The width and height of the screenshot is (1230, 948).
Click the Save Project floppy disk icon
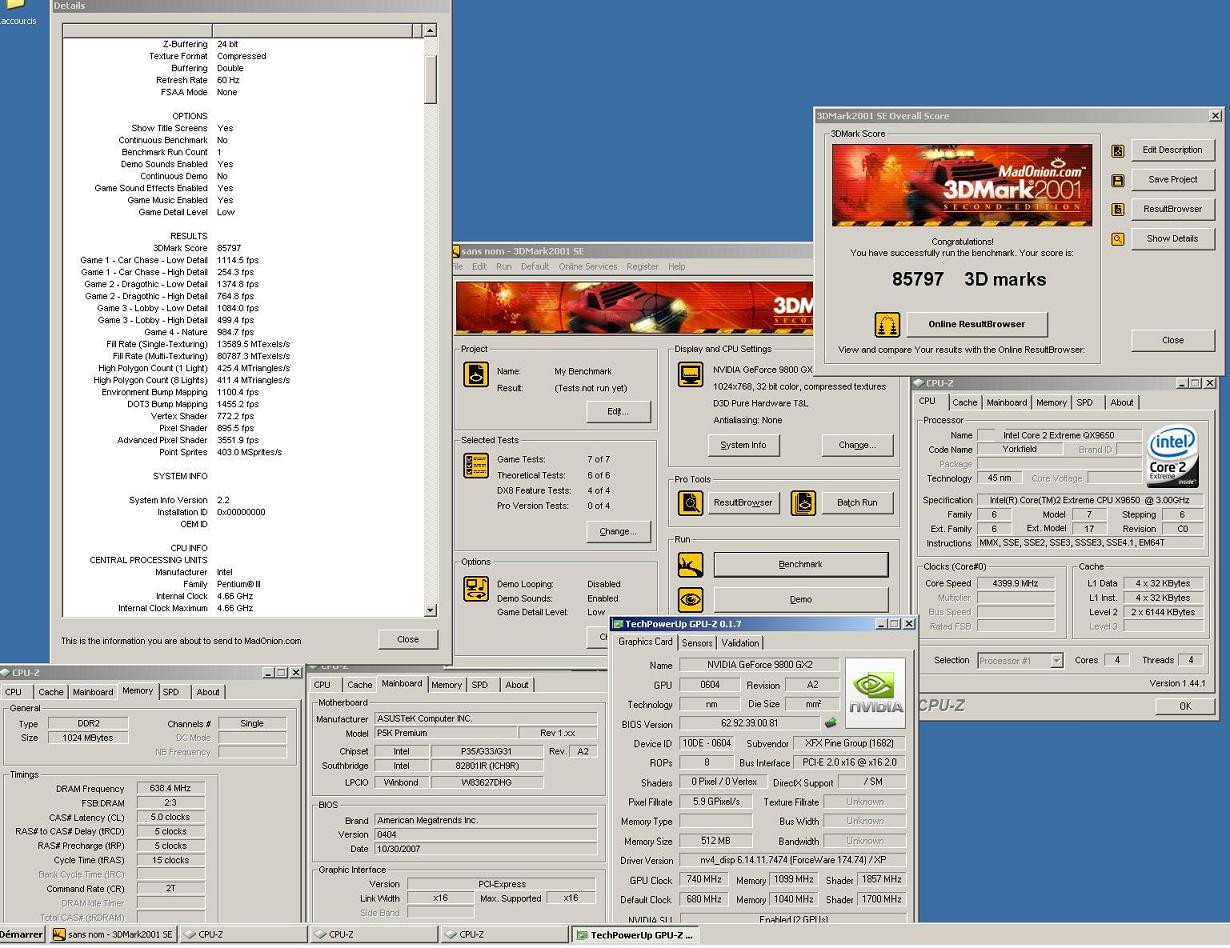point(1118,181)
